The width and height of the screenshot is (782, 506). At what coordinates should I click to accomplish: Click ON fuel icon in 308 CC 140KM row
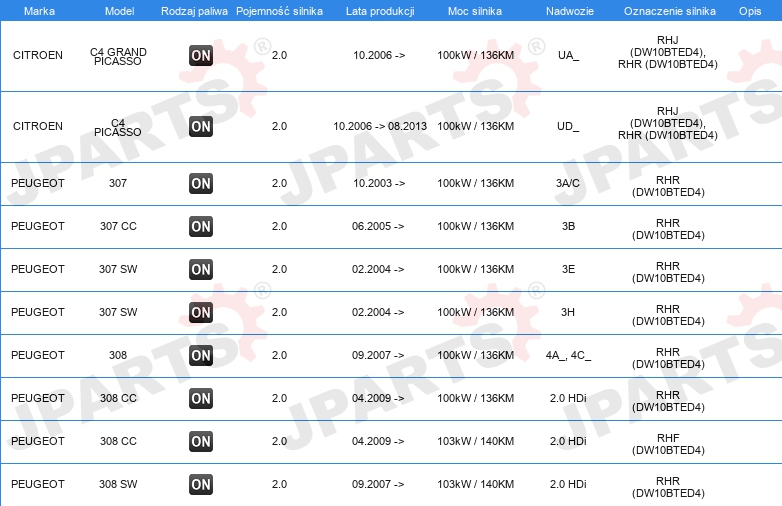pyautogui.click(x=201, y=441)
